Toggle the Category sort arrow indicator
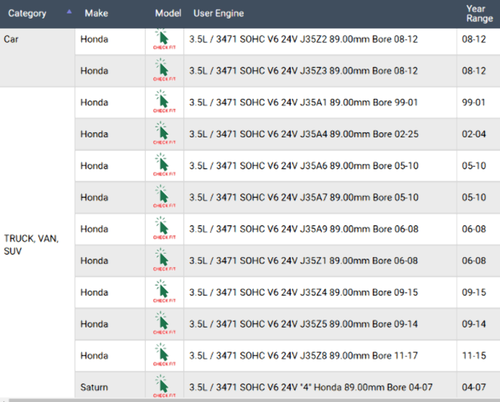Image resolution: width=500 pixels, height=402 pixels. tap(69, 12)
